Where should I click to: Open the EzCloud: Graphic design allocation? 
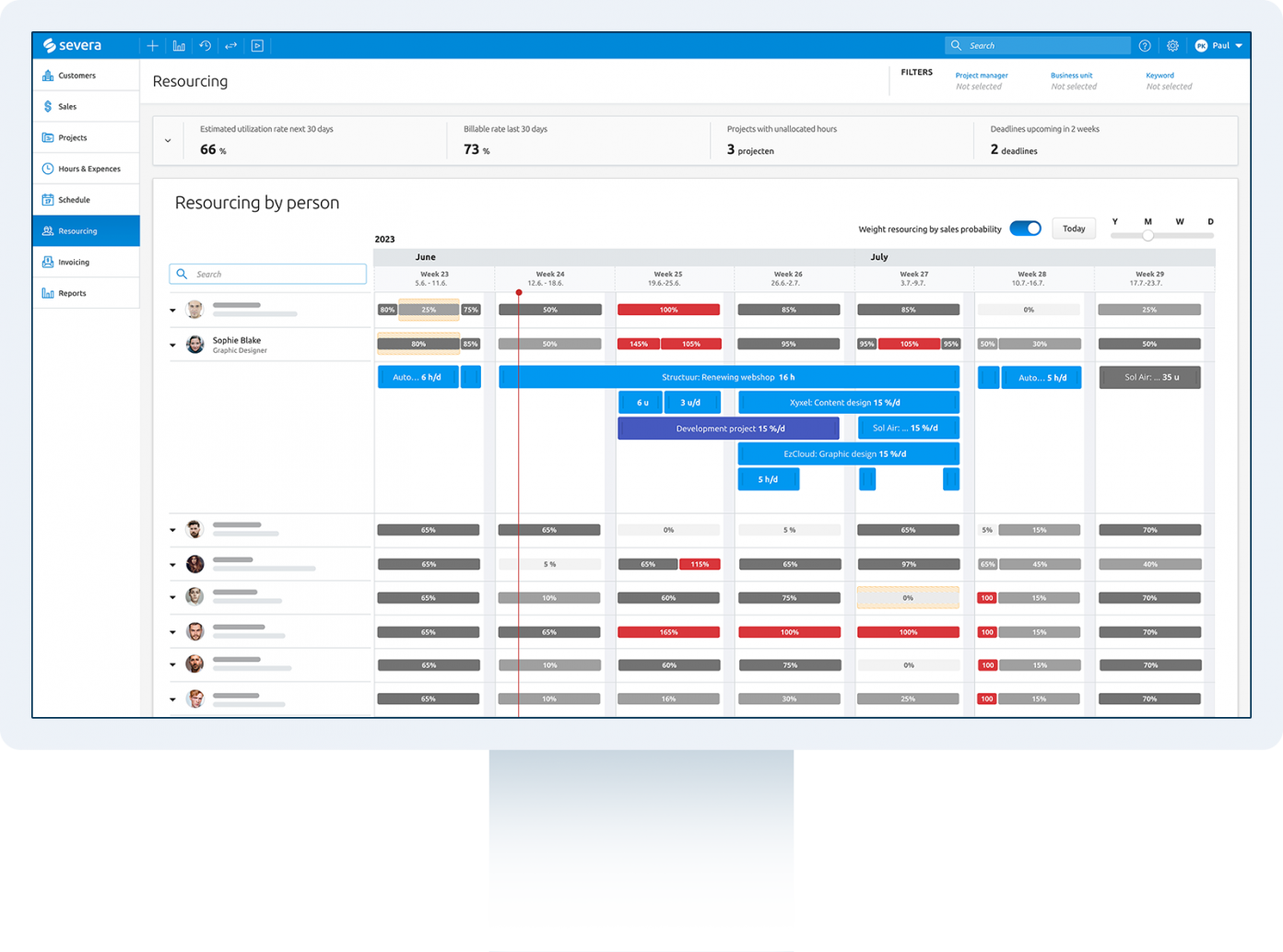coord(848,454)
